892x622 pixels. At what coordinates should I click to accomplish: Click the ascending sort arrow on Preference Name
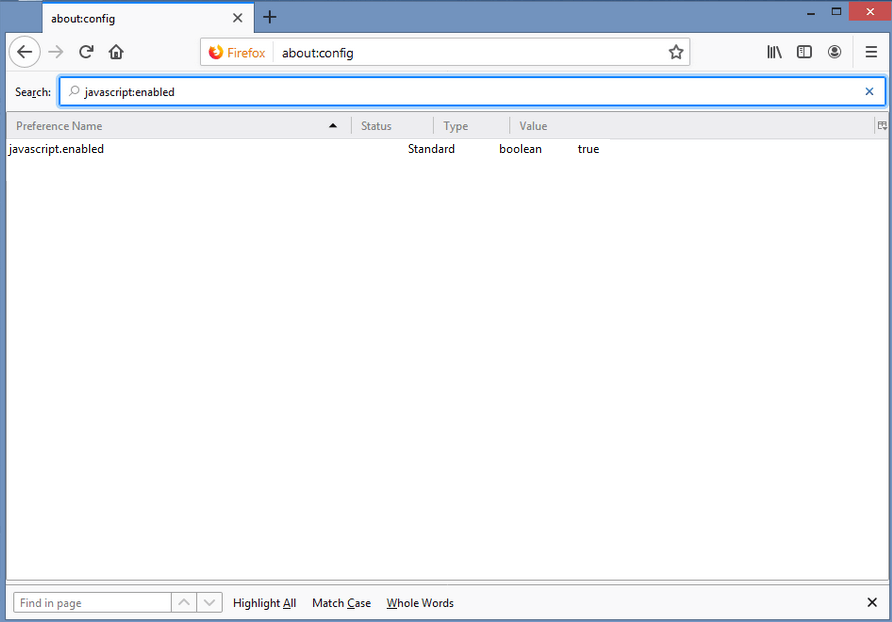tap(333, 126)
